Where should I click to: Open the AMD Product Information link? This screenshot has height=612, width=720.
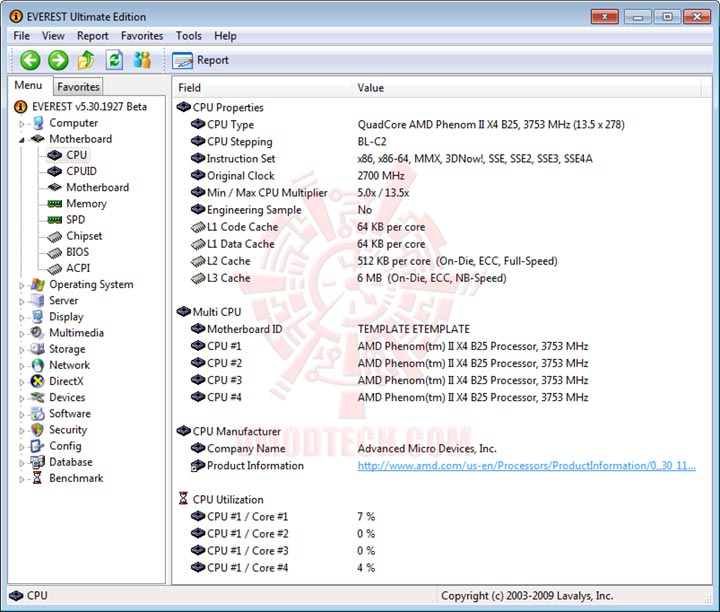(526, 466)
